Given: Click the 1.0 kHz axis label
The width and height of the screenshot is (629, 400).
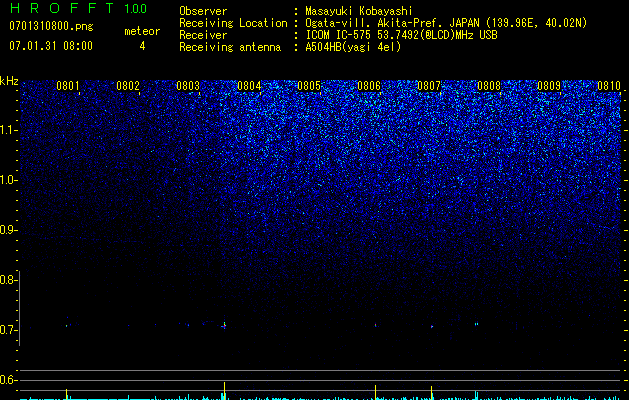Looking at the screenshot, I should click(9, 180).
